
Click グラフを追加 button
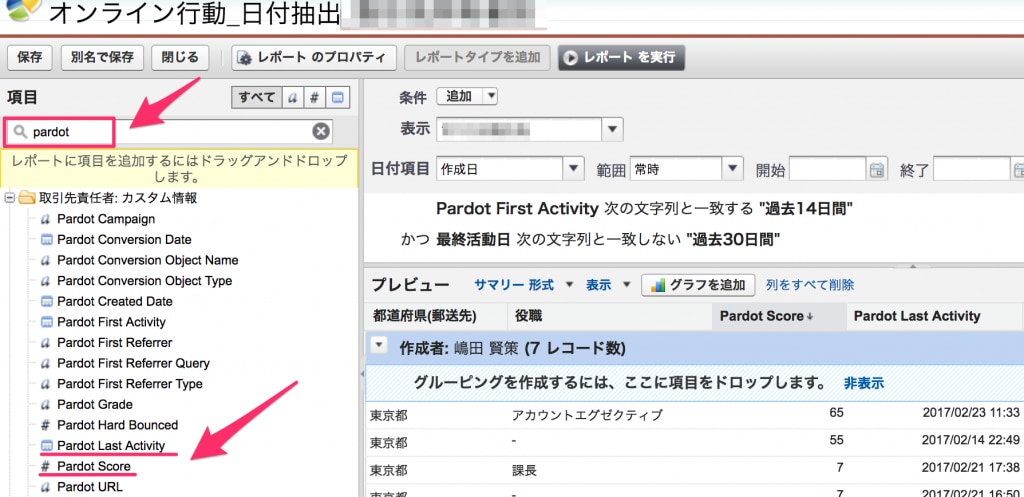click(x=698, y=285)
